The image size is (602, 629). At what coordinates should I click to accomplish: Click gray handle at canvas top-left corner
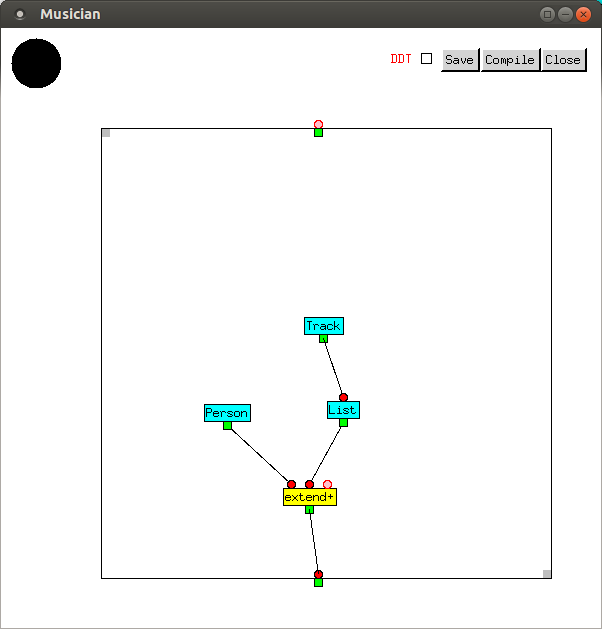tap(106, 133)
